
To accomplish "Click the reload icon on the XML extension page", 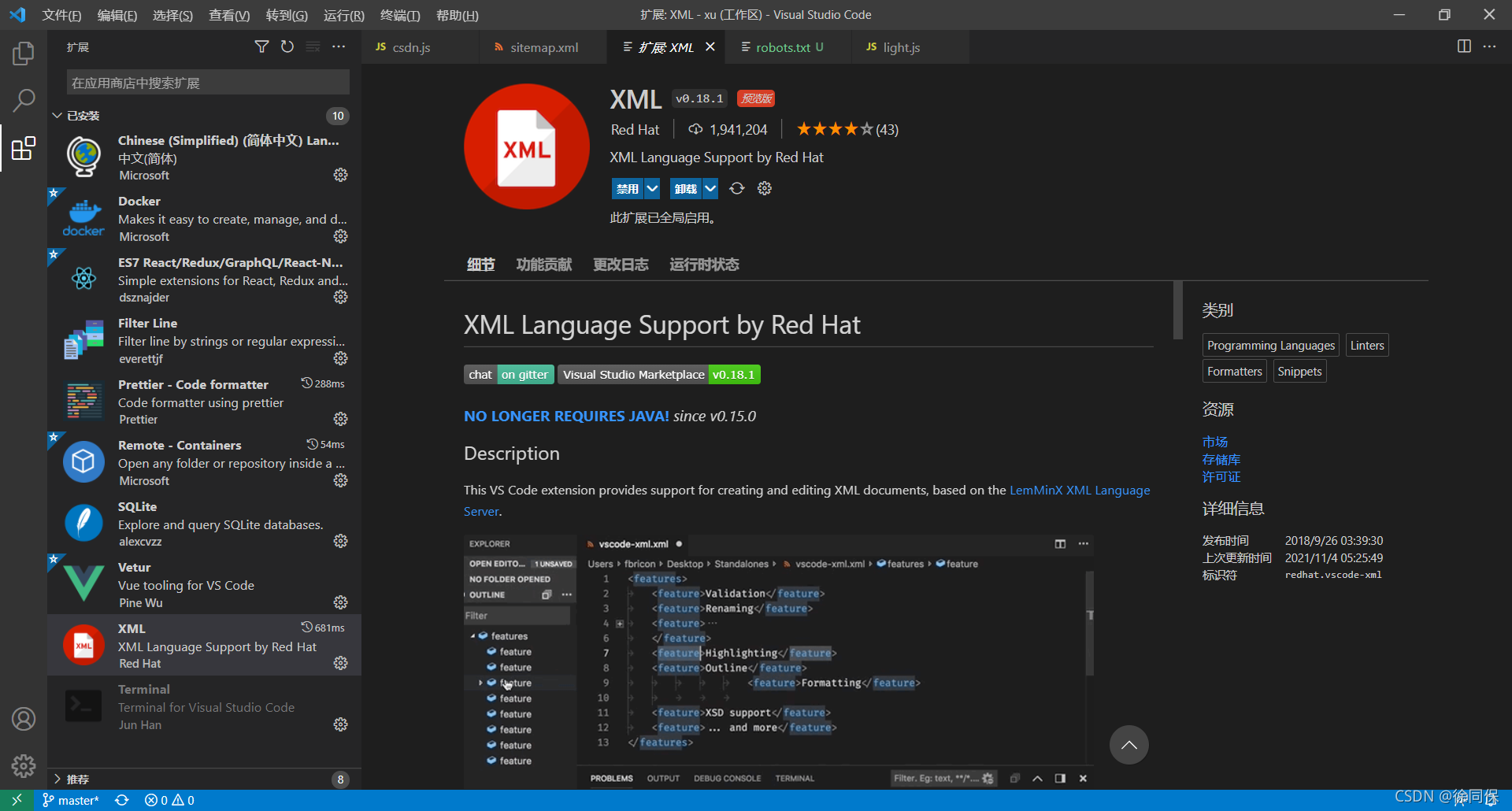I will click(x=736, y=188).
